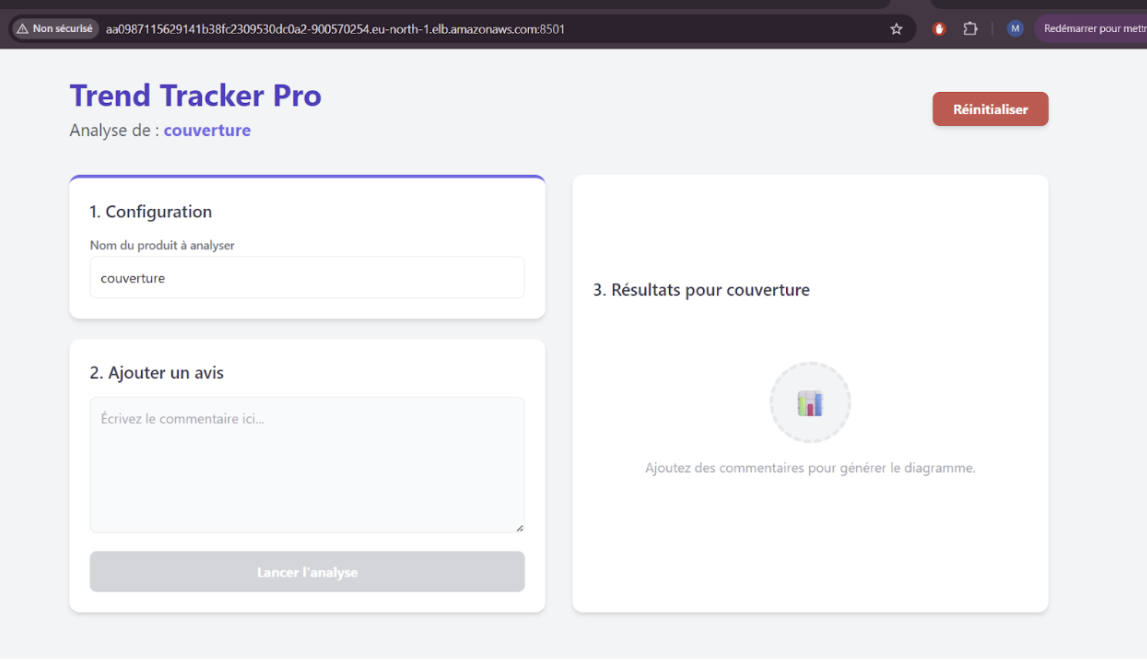Click the 3. Résultats pour couverture heading
The width and height of the screenshot is (1147, 660).
coord(701,290)
